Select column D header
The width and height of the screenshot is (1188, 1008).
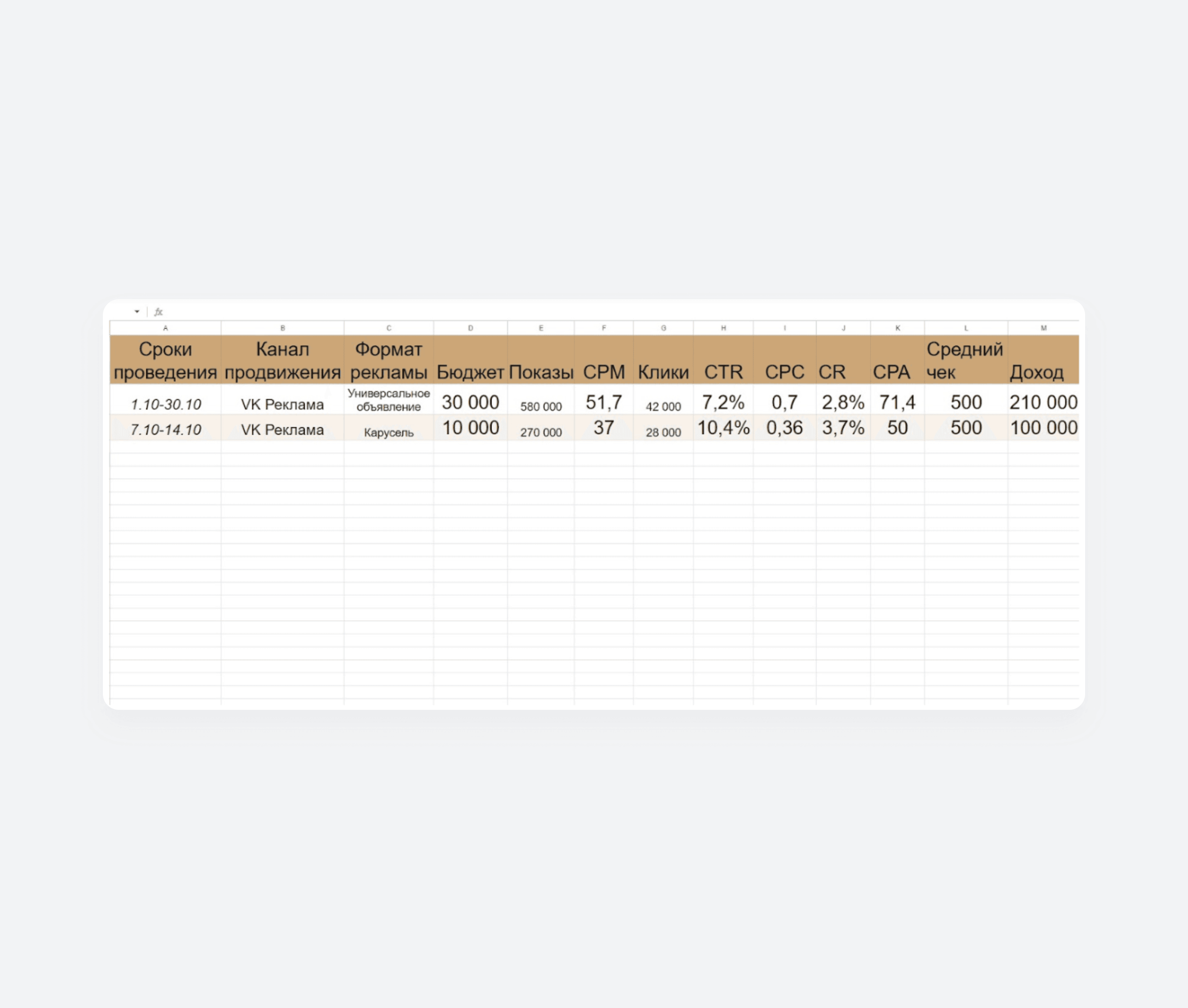coord(471,328)
